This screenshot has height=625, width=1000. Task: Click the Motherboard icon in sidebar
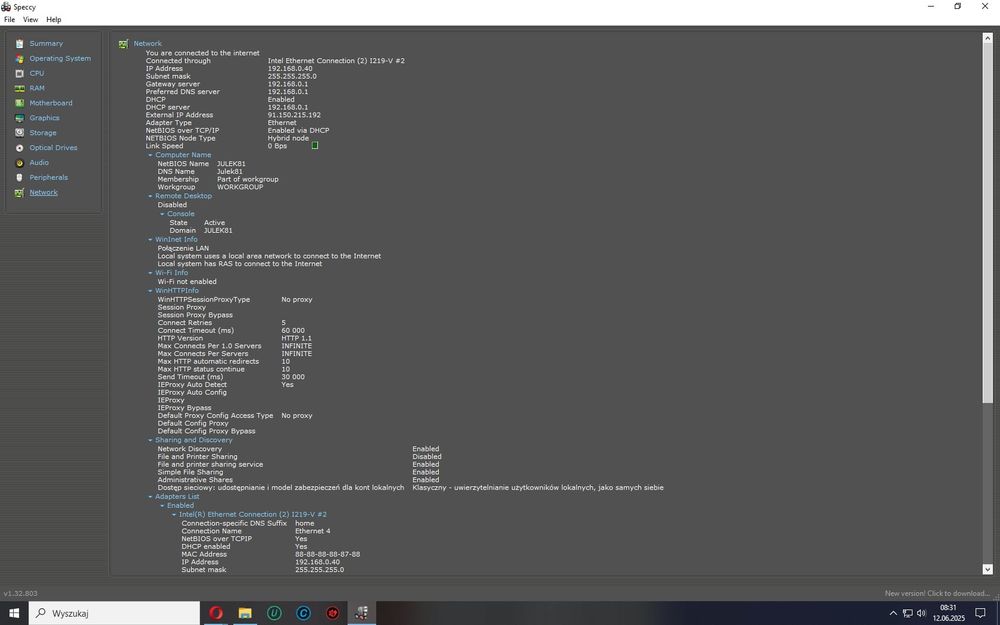click(19, 103)
